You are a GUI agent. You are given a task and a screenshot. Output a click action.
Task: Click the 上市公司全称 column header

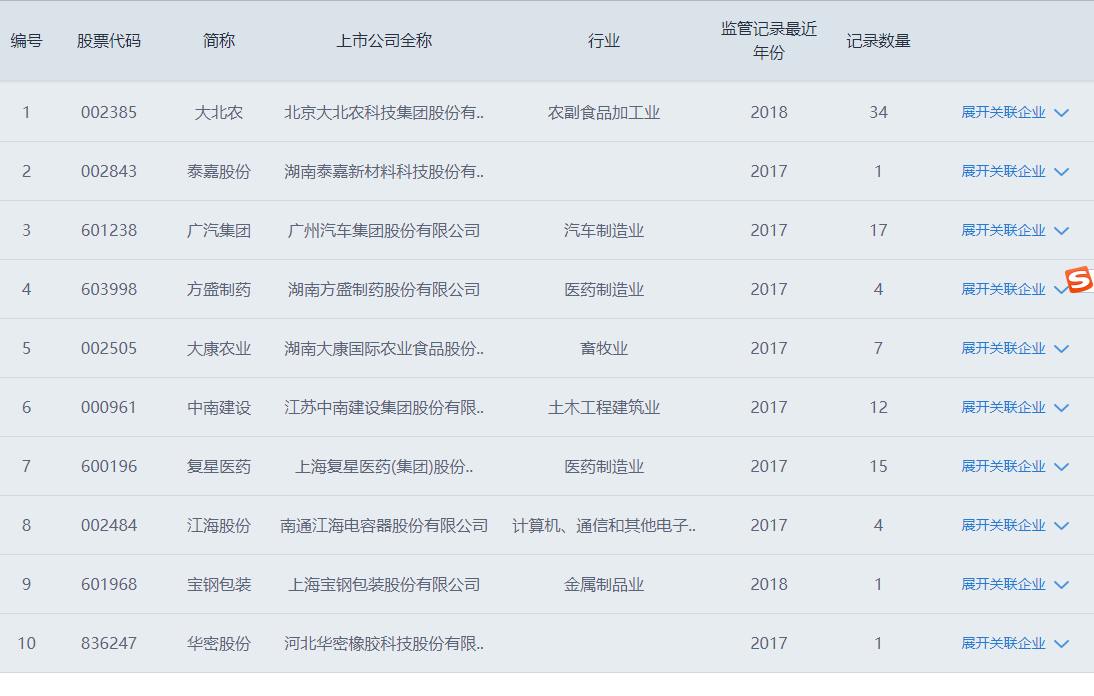384,41
